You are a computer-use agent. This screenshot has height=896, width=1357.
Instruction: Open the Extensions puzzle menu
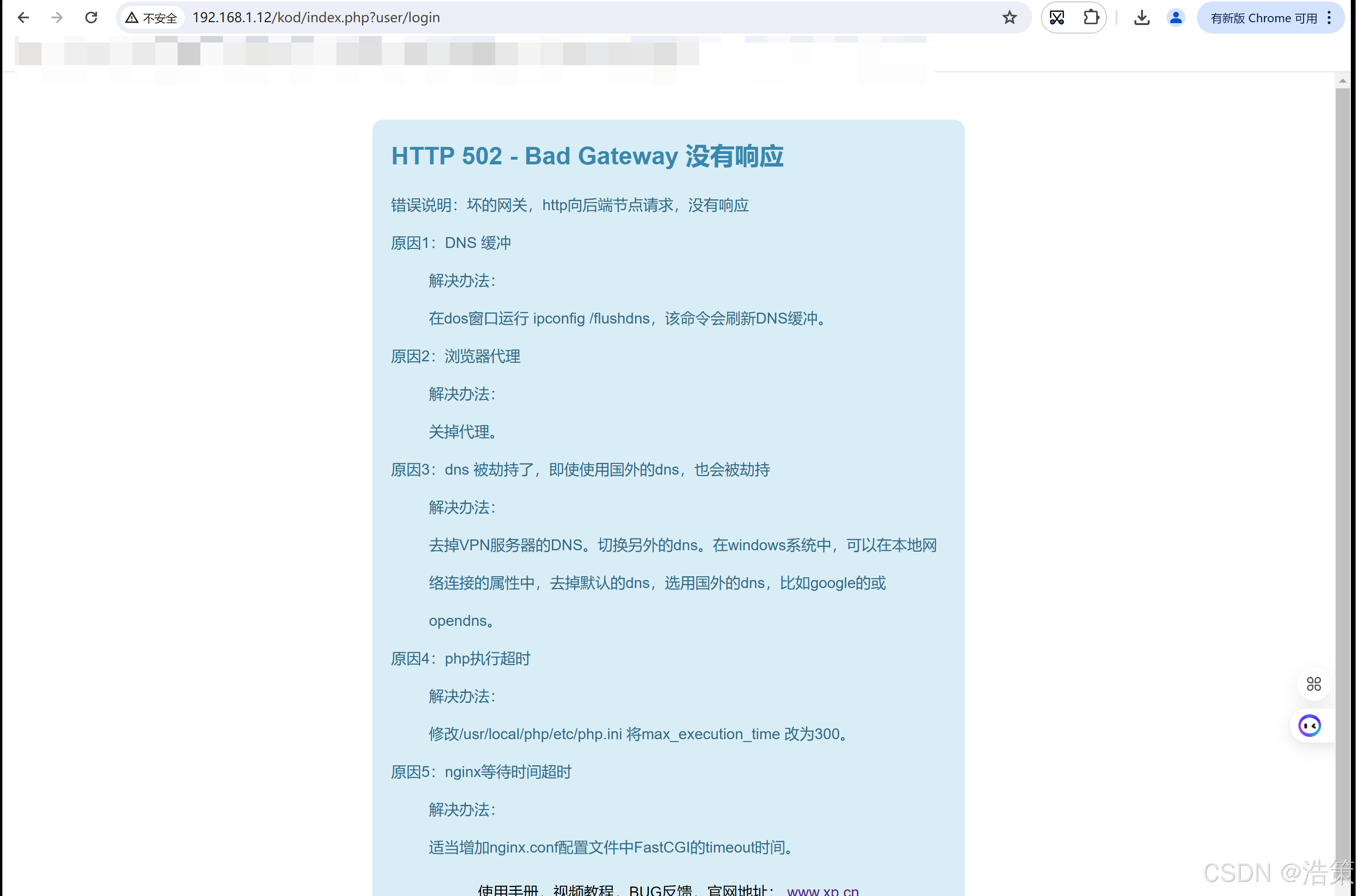(1091, 18)
